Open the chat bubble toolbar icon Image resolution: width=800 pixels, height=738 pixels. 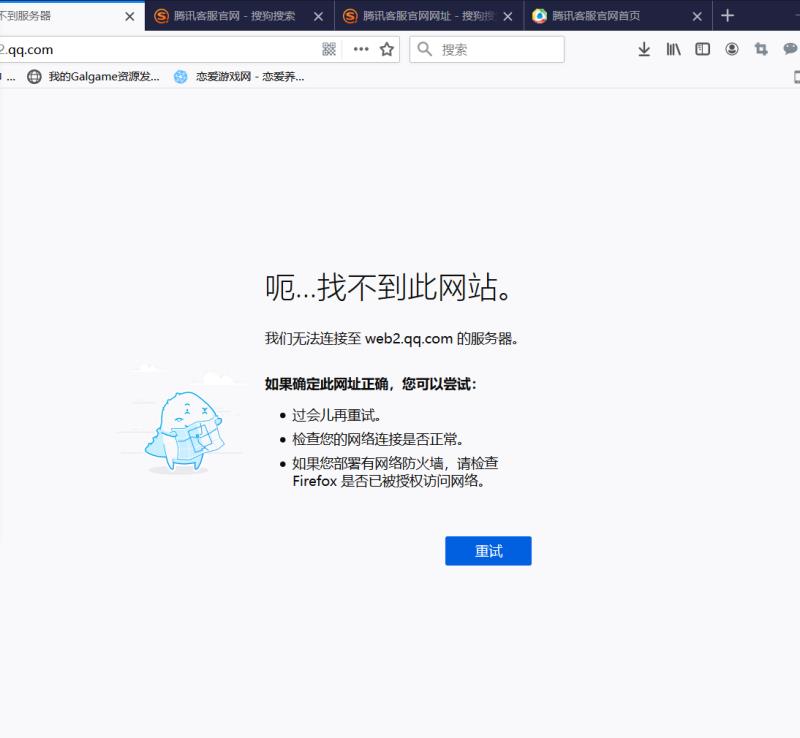coord(790,49)
